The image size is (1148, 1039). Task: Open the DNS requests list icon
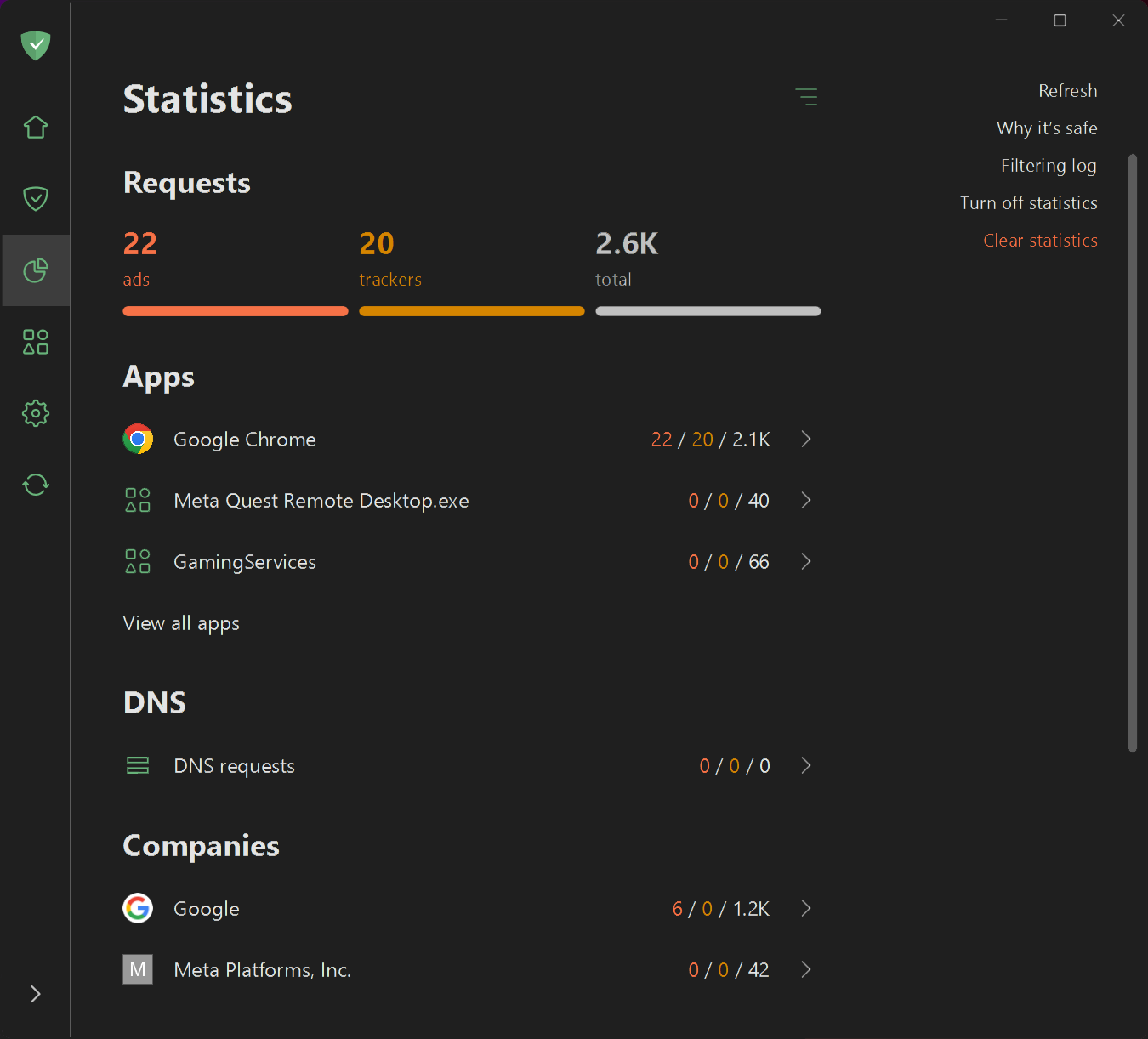137,764
